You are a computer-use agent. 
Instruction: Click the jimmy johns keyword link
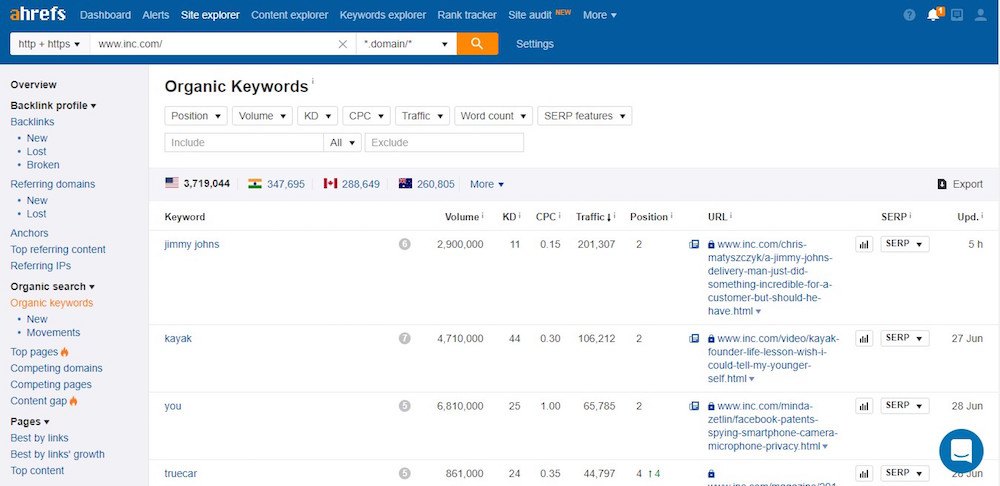click(191, 244)
